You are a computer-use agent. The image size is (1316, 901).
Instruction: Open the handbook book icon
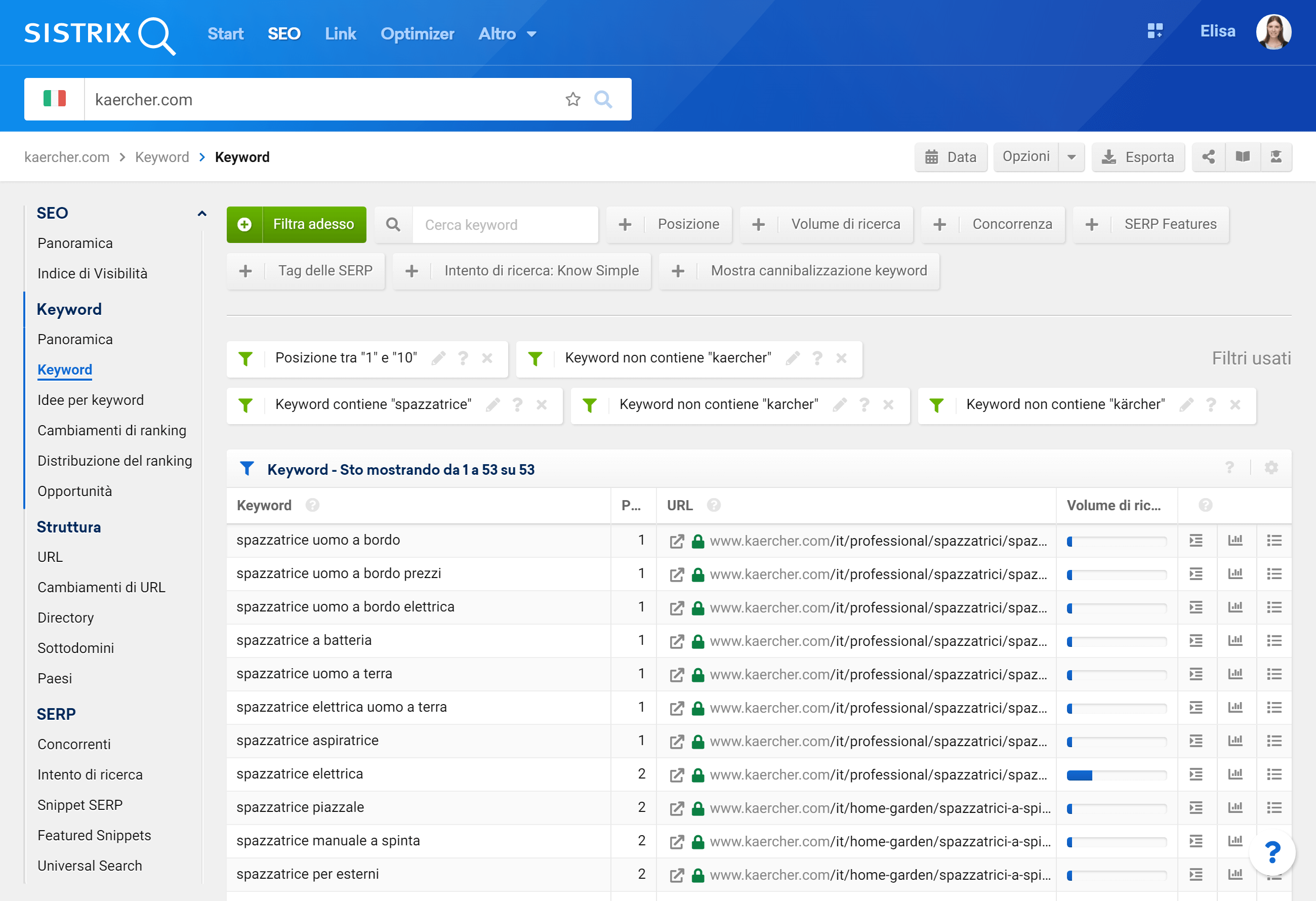click(x=1243, y=157)
